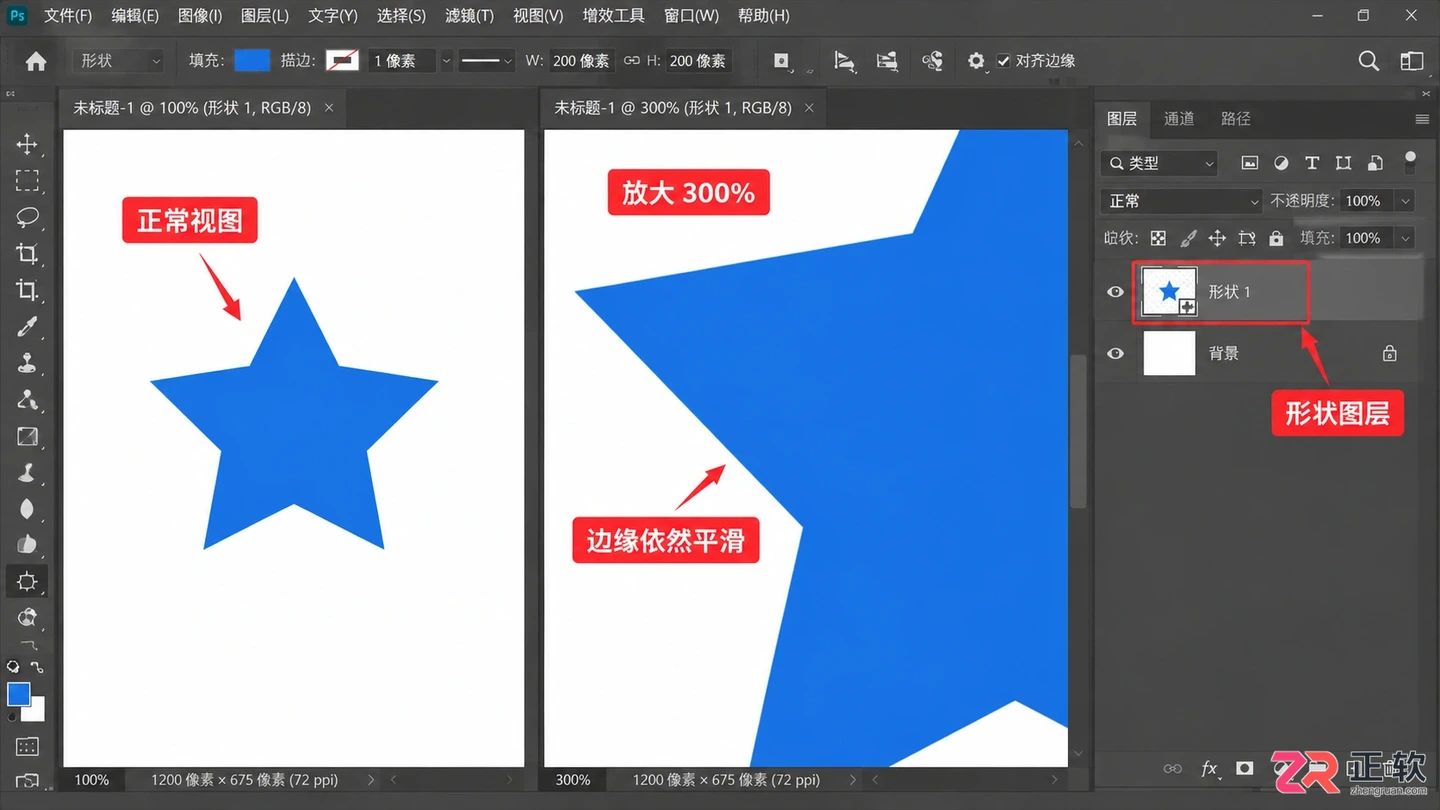Open the 形状 tool mode dropdown

tap(118, 61)
